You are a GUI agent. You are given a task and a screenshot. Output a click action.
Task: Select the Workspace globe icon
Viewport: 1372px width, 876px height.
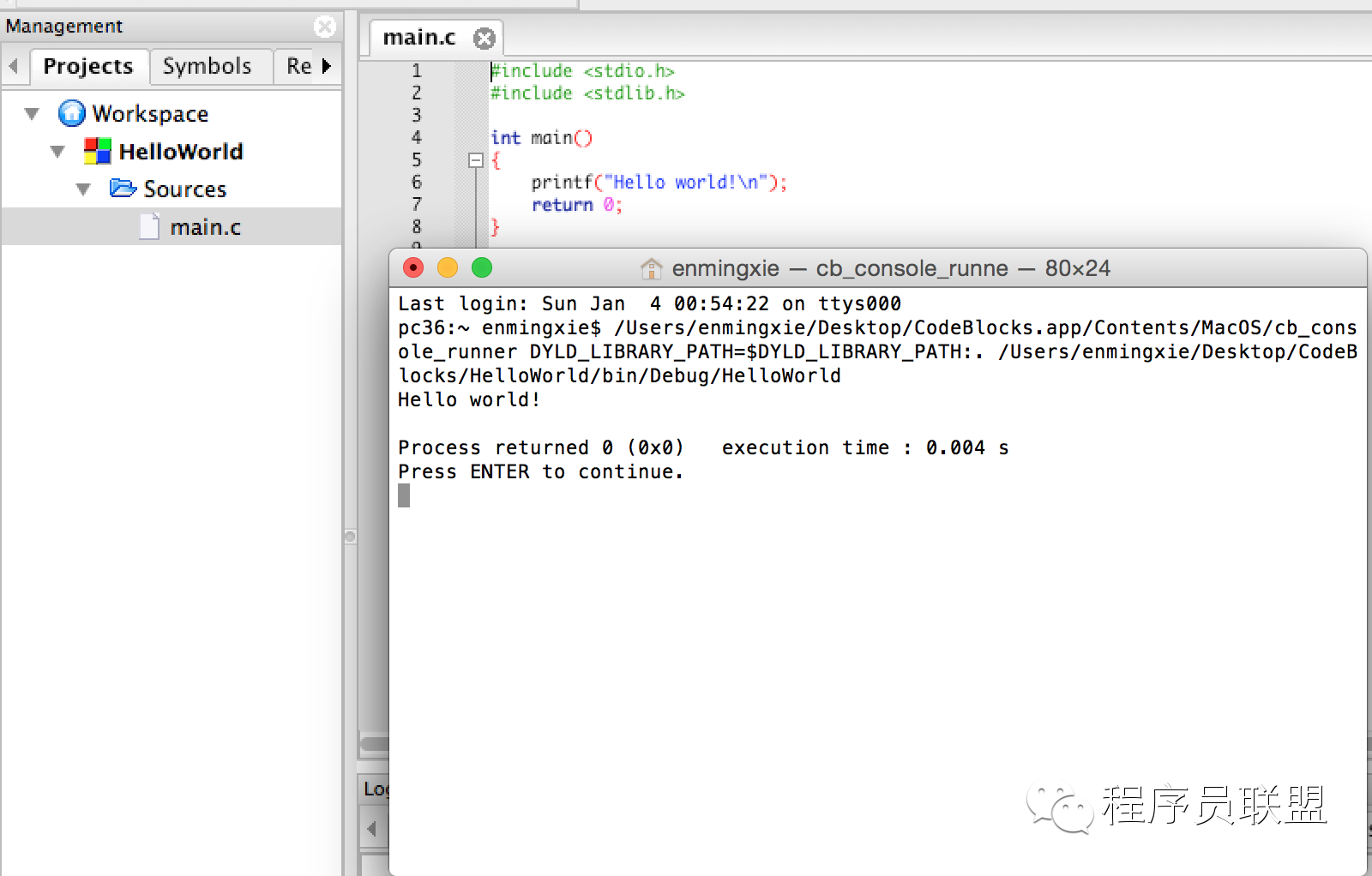click(72, 113)
